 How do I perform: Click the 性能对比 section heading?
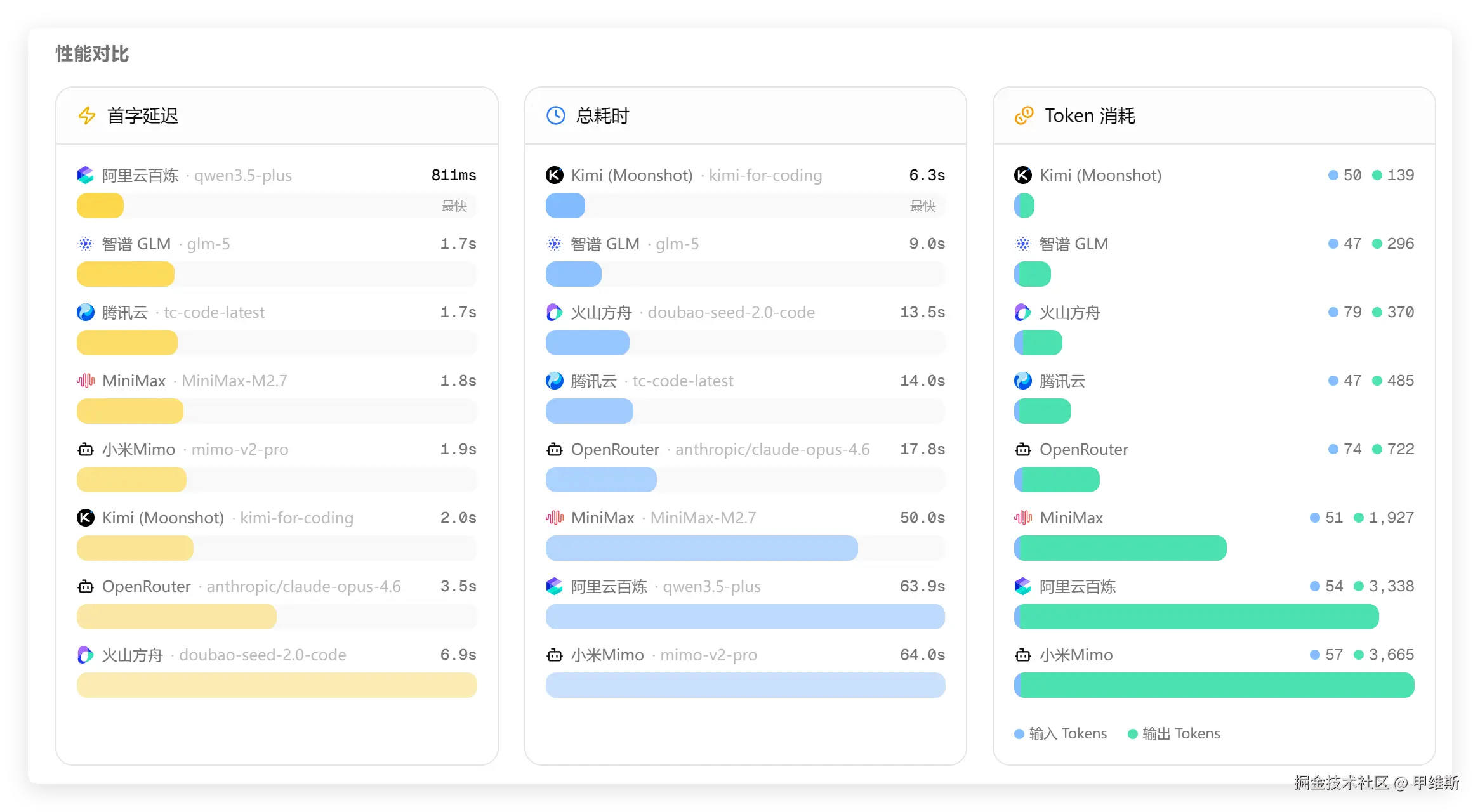(x=92, y=54)
